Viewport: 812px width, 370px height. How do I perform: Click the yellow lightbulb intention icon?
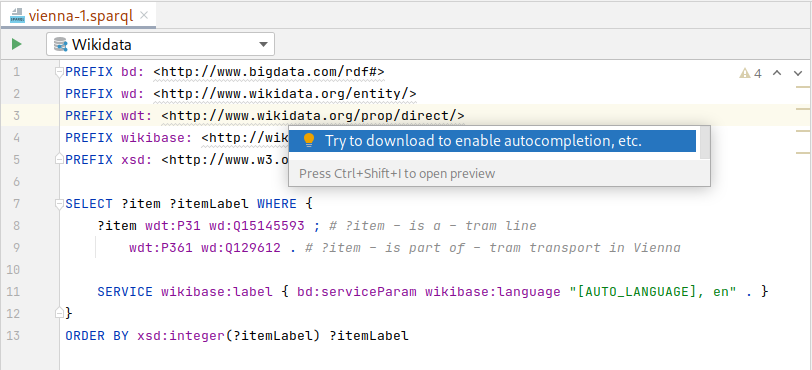pyautogui.click(x=309, y=140)
